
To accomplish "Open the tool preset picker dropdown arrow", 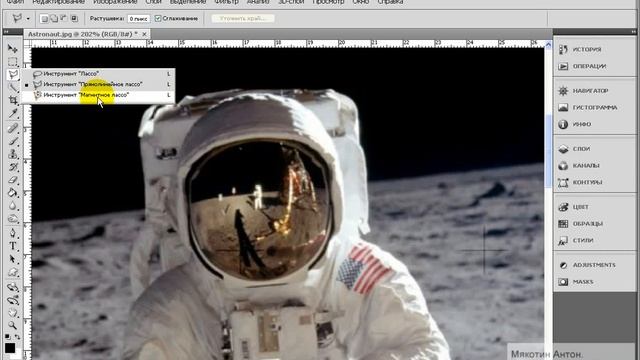I will click(x=28, y=19).
